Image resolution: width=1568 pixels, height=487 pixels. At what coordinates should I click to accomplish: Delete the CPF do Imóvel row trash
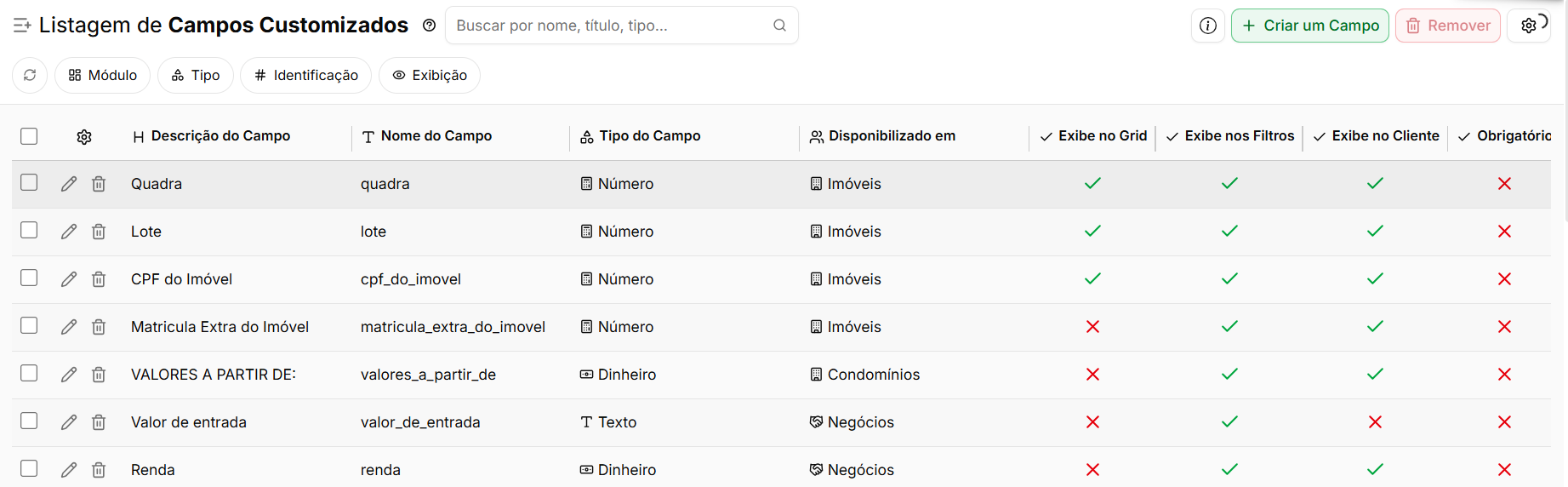coord(99,279)
